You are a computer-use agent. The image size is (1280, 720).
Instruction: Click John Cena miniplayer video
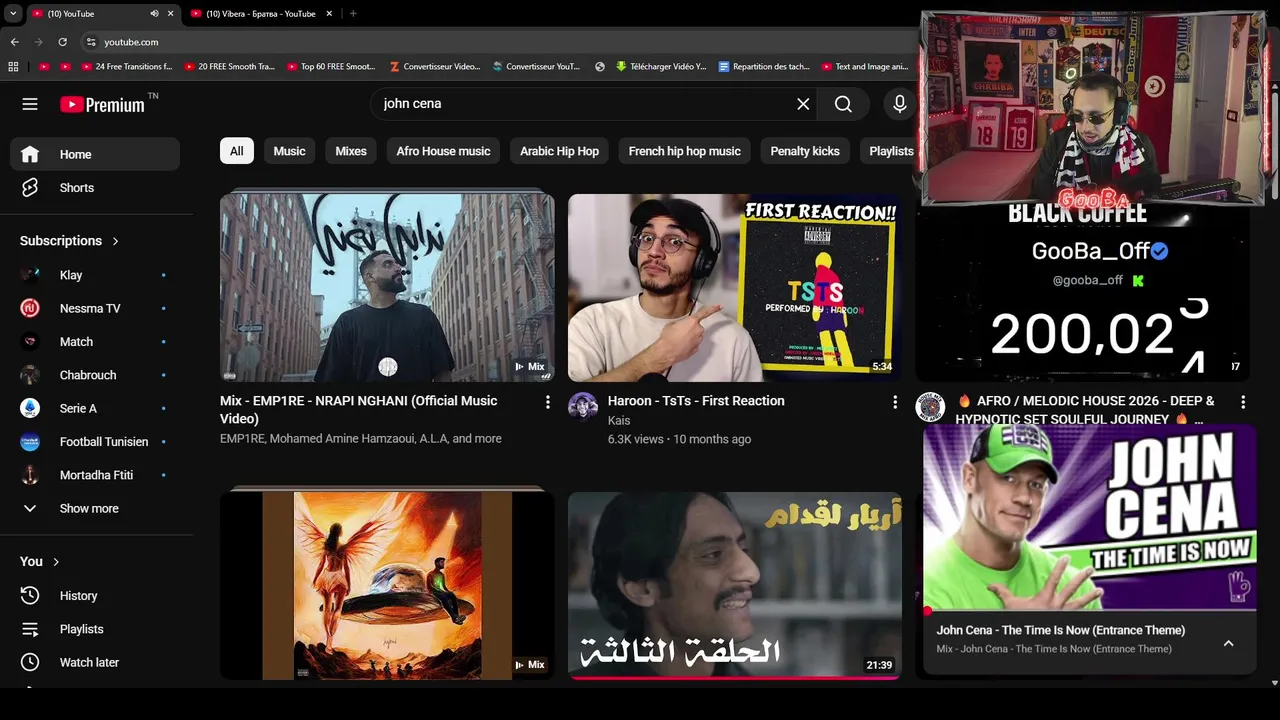pyautogui.click(x=1089, y=518)
